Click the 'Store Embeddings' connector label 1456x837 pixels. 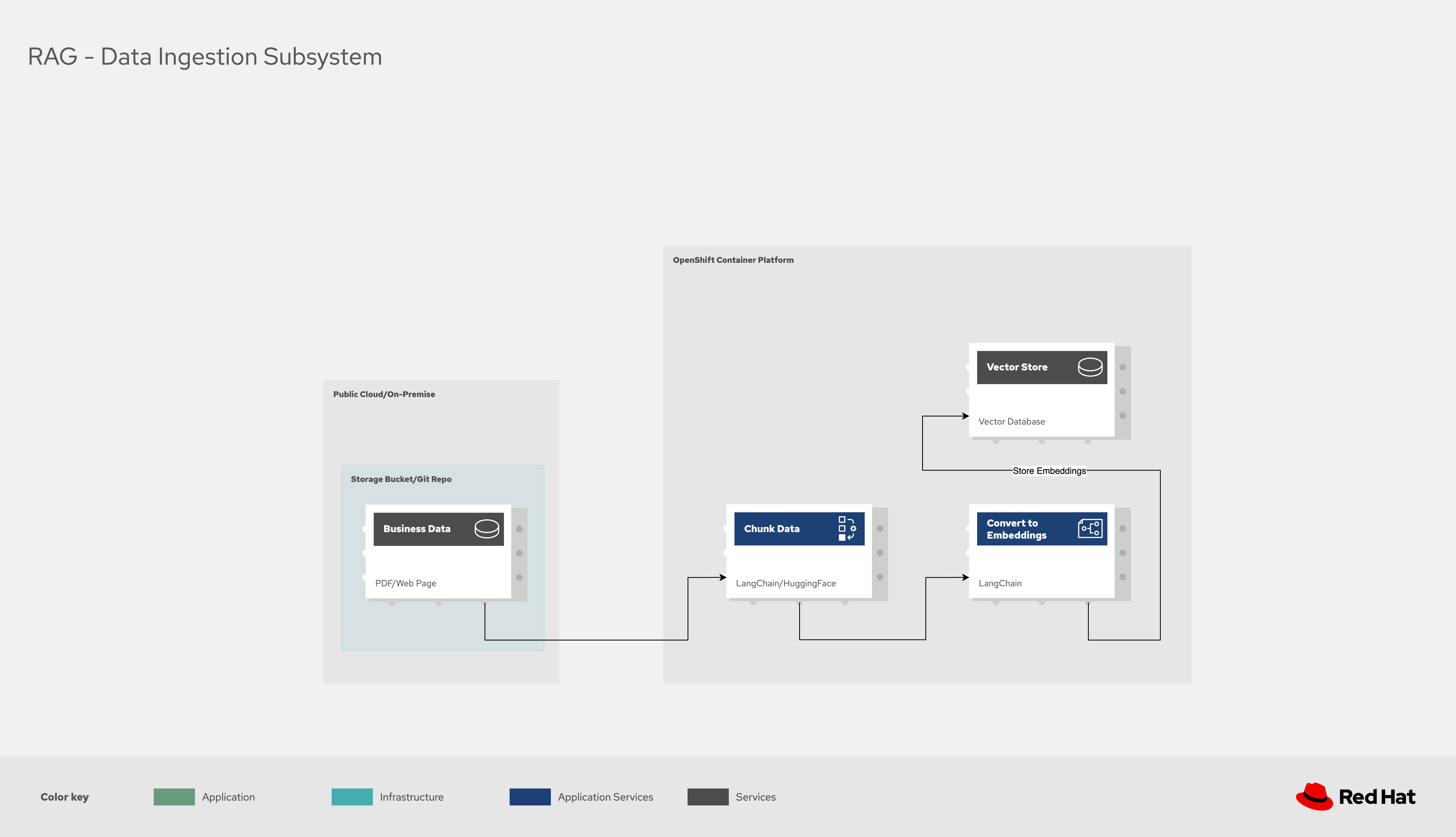tap(1049, 471)
